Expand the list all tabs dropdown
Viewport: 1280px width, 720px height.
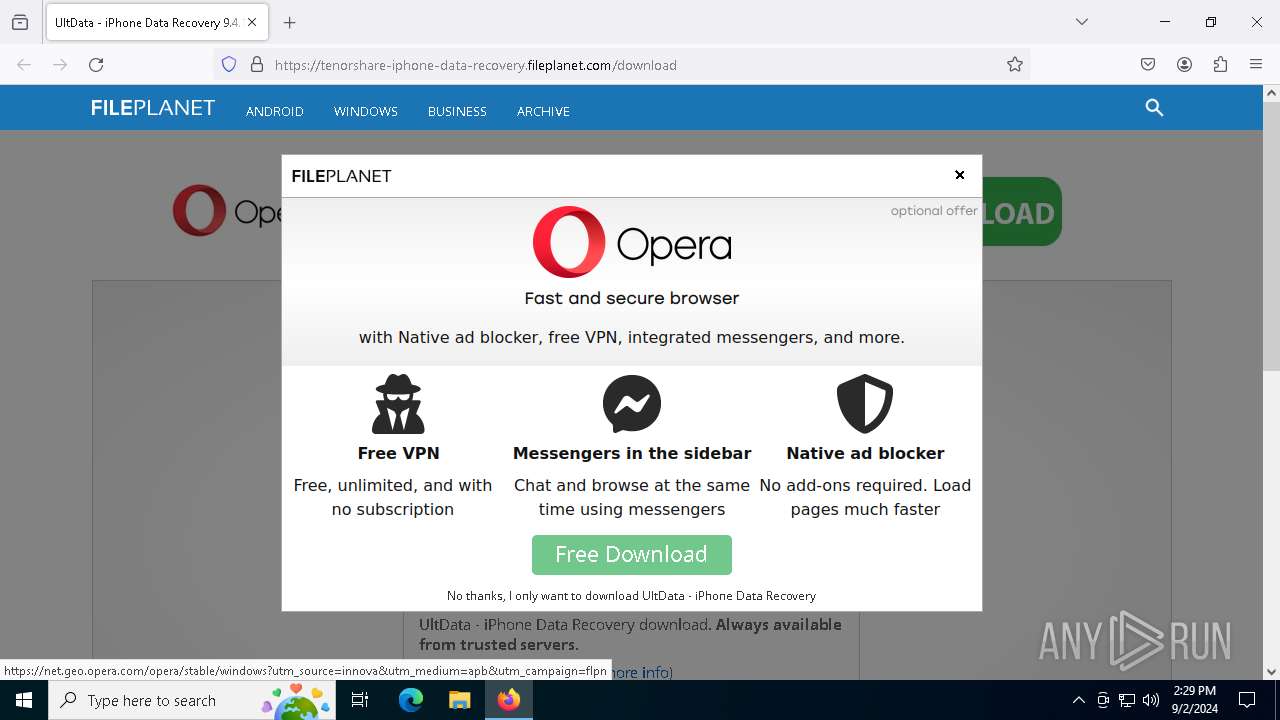click(1082, 22)
